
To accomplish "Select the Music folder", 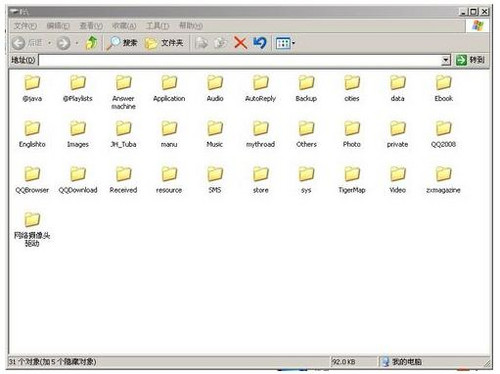I will (x=215, y=134).
